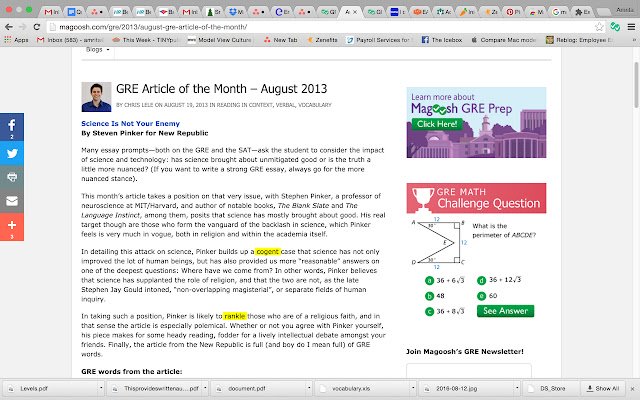640x400 pixels.
Task: Share article on Twitter sidebar button
Action: tap(12, 153)
